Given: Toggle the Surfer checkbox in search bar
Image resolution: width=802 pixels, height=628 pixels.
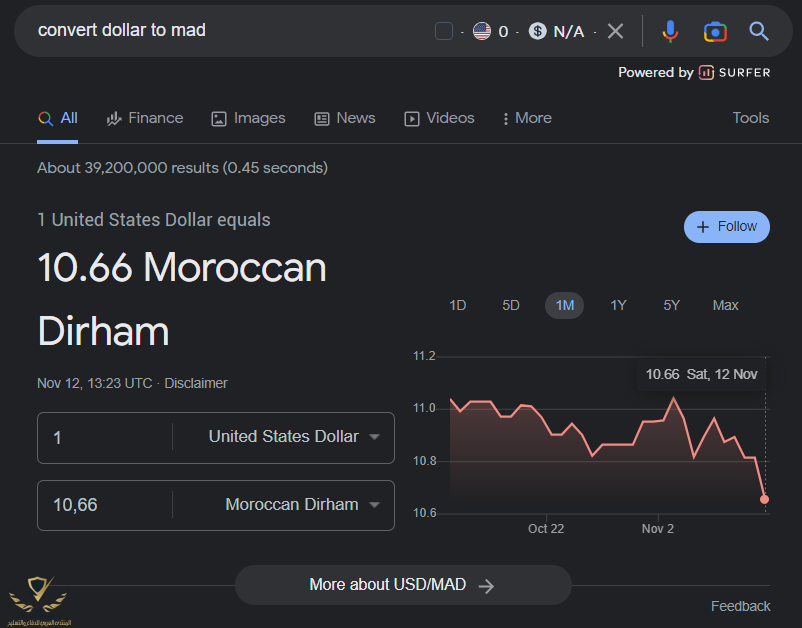Looking at the screenshot, I should point(444,31).
